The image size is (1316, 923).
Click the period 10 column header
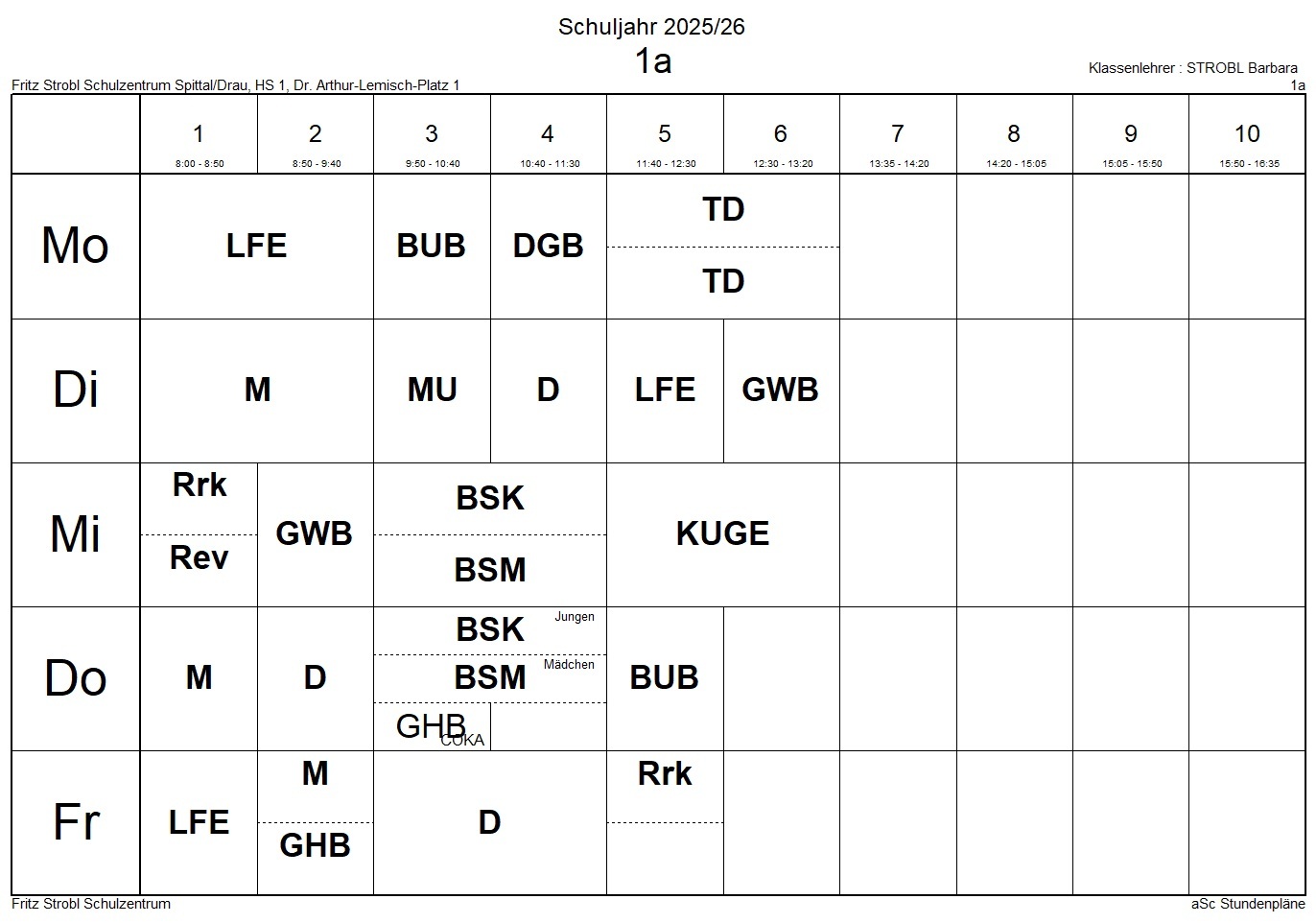click(x=1247, y=134)
